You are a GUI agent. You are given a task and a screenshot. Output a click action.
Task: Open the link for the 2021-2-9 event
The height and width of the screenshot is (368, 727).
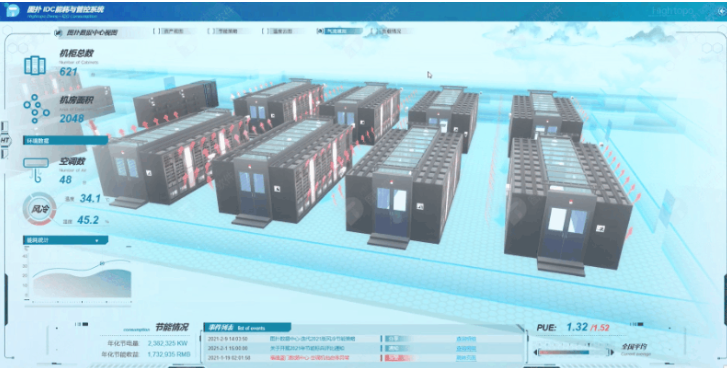pyautogui.click(x=466, y=339)
